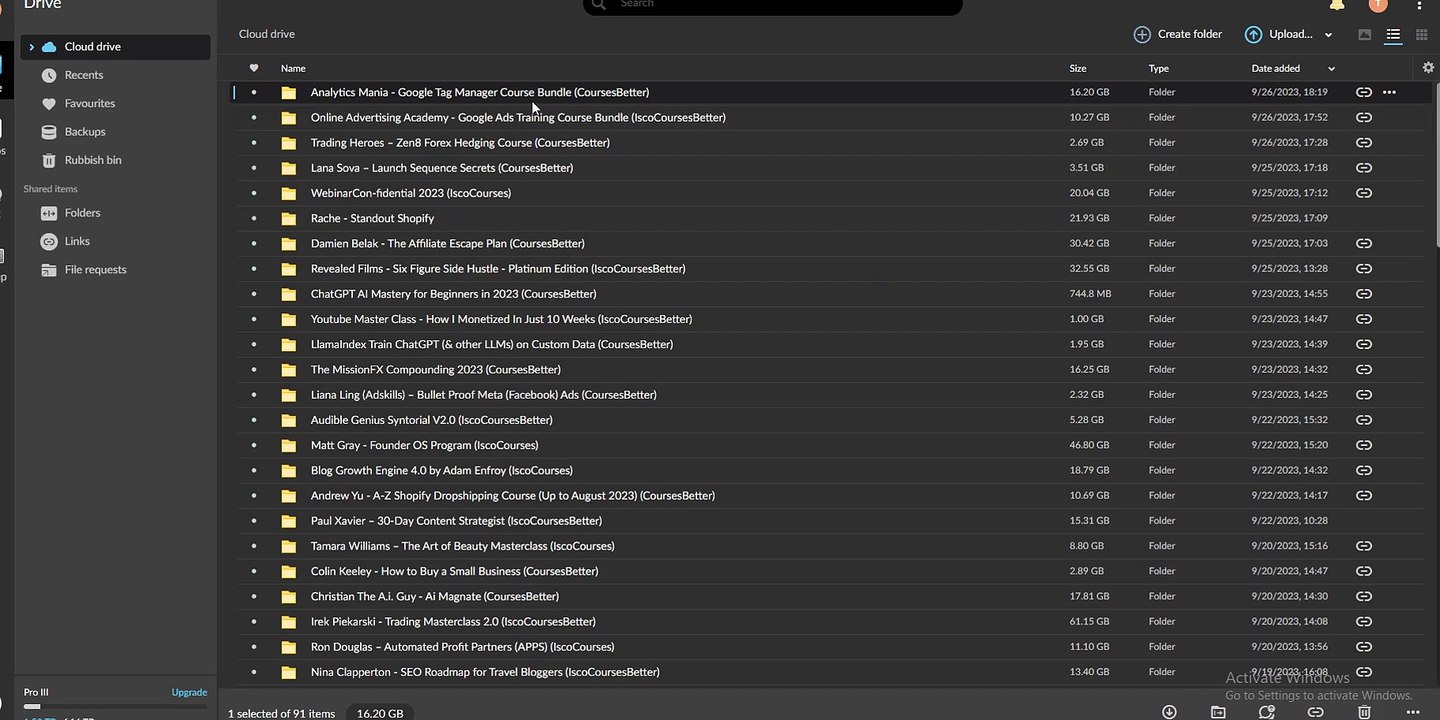Open shared Folders in the sidebar

82,213
